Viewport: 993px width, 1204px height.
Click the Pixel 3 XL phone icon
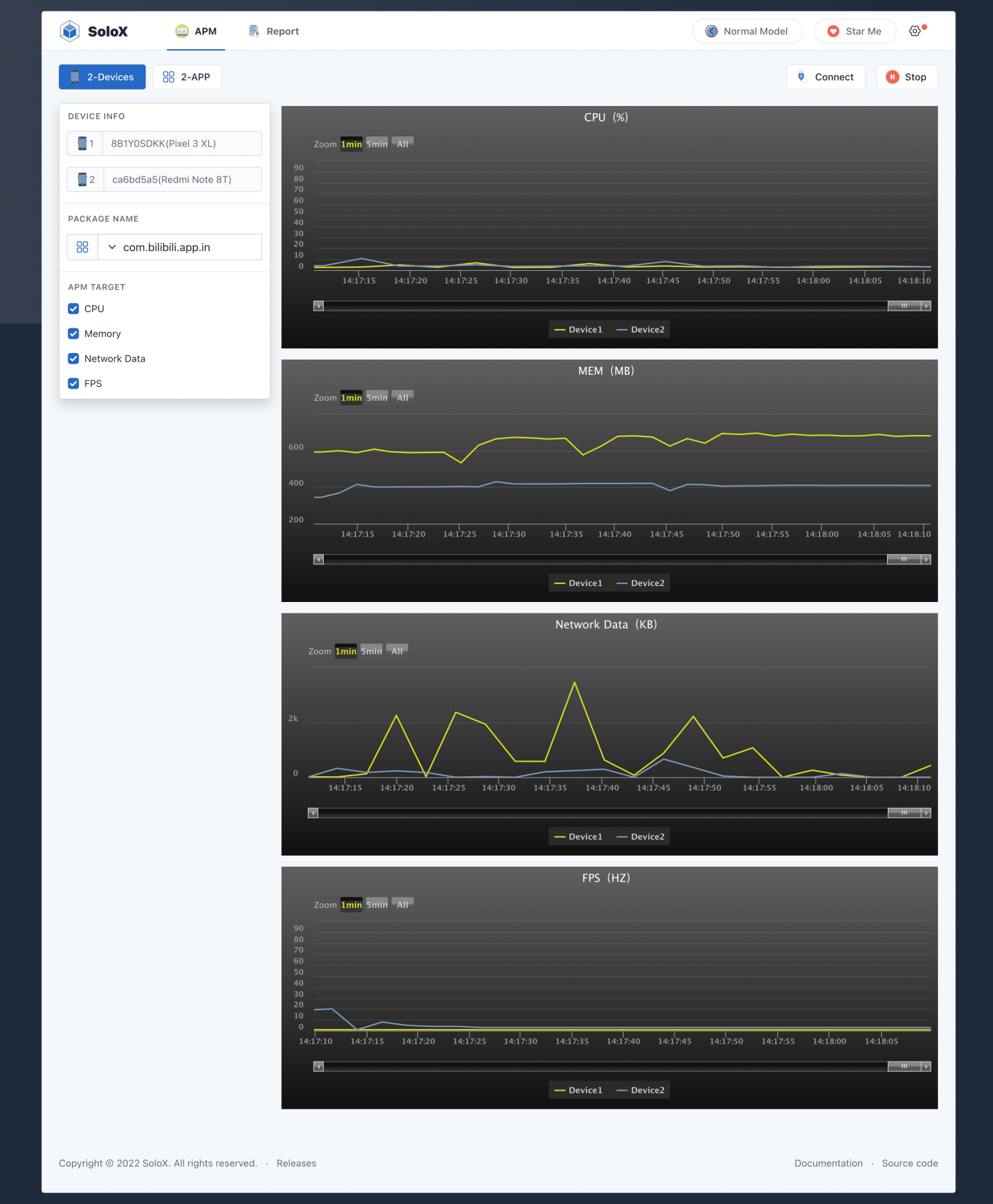pos(83,143)
